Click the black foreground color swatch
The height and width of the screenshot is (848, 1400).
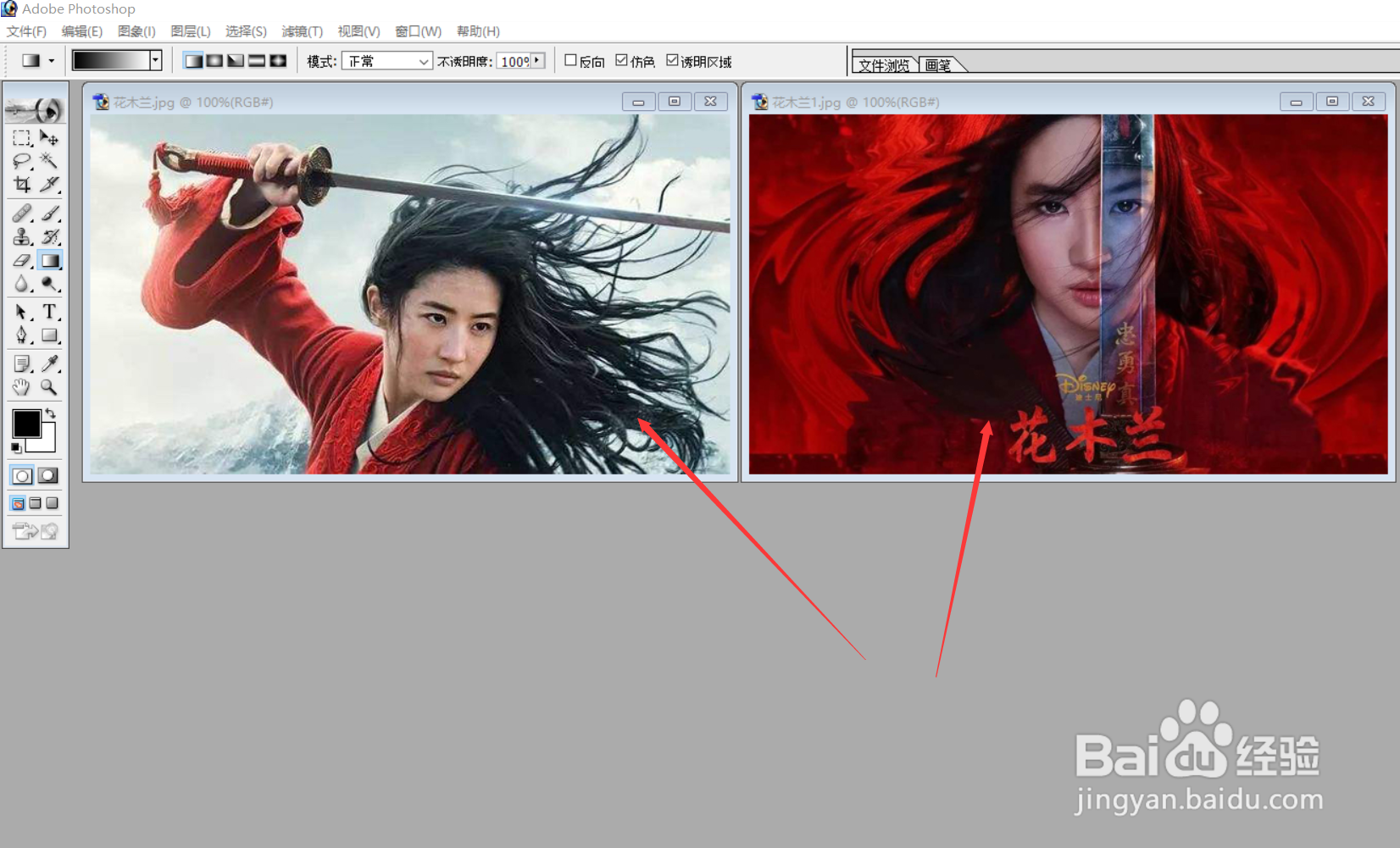click(25, 423)
